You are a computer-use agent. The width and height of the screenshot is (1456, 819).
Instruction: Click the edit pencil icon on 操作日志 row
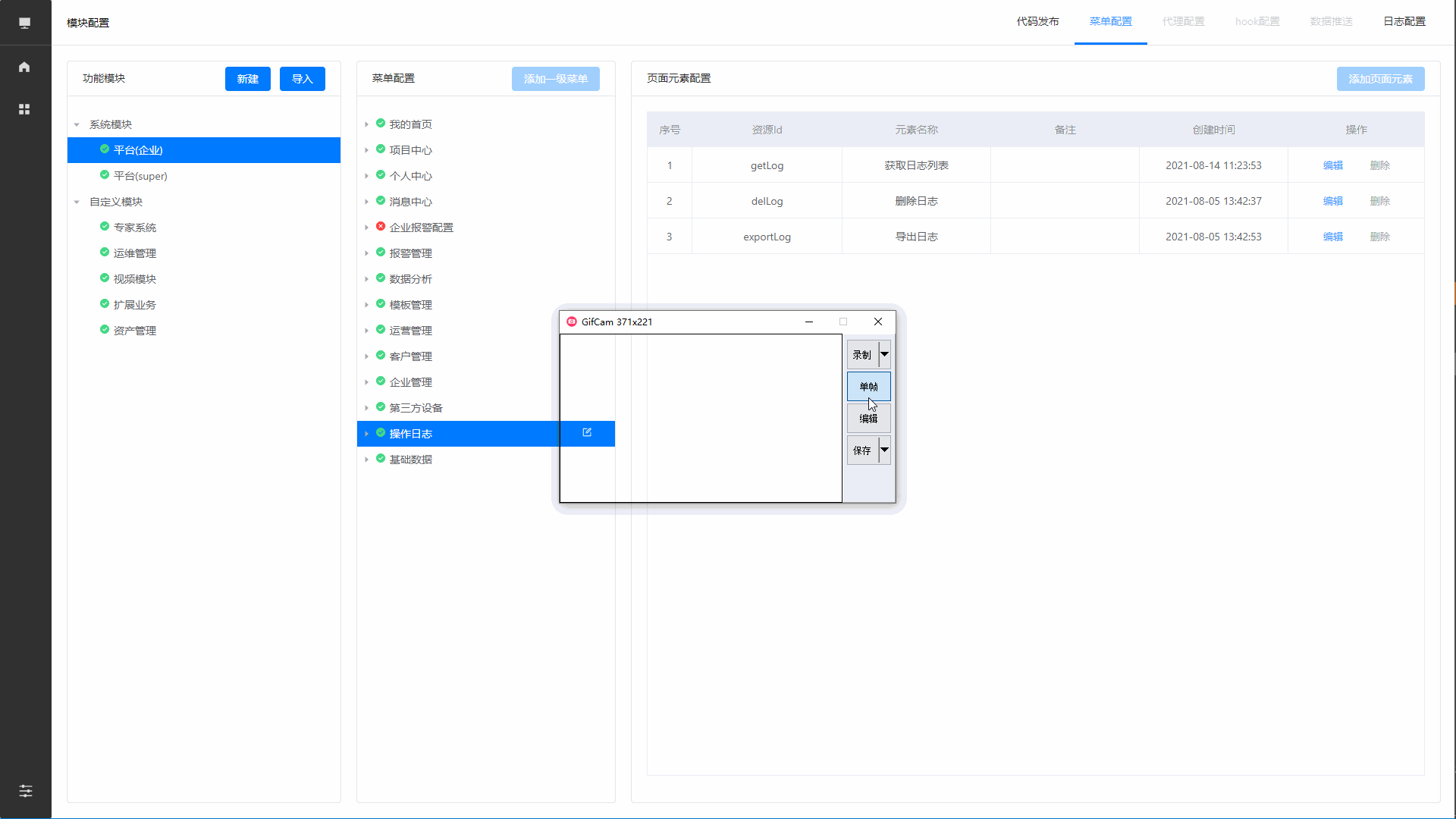[587, 432]
